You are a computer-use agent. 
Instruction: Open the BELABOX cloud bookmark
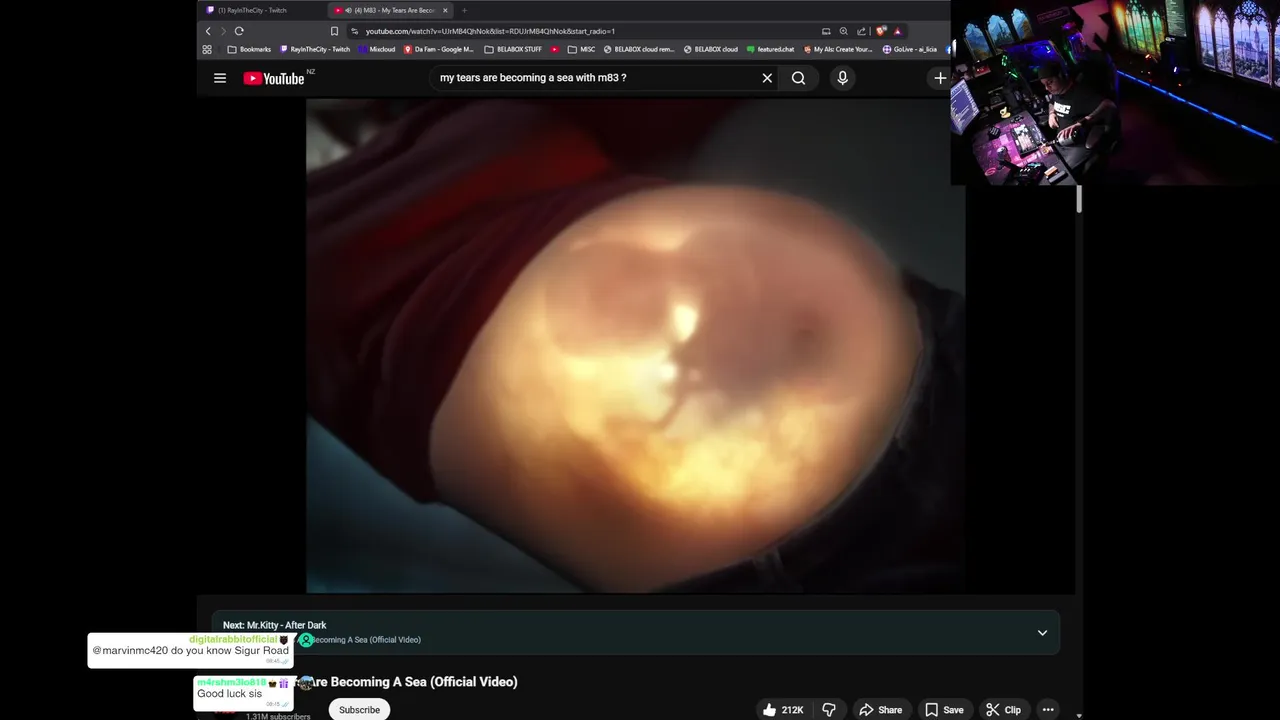tap(711, 49)
